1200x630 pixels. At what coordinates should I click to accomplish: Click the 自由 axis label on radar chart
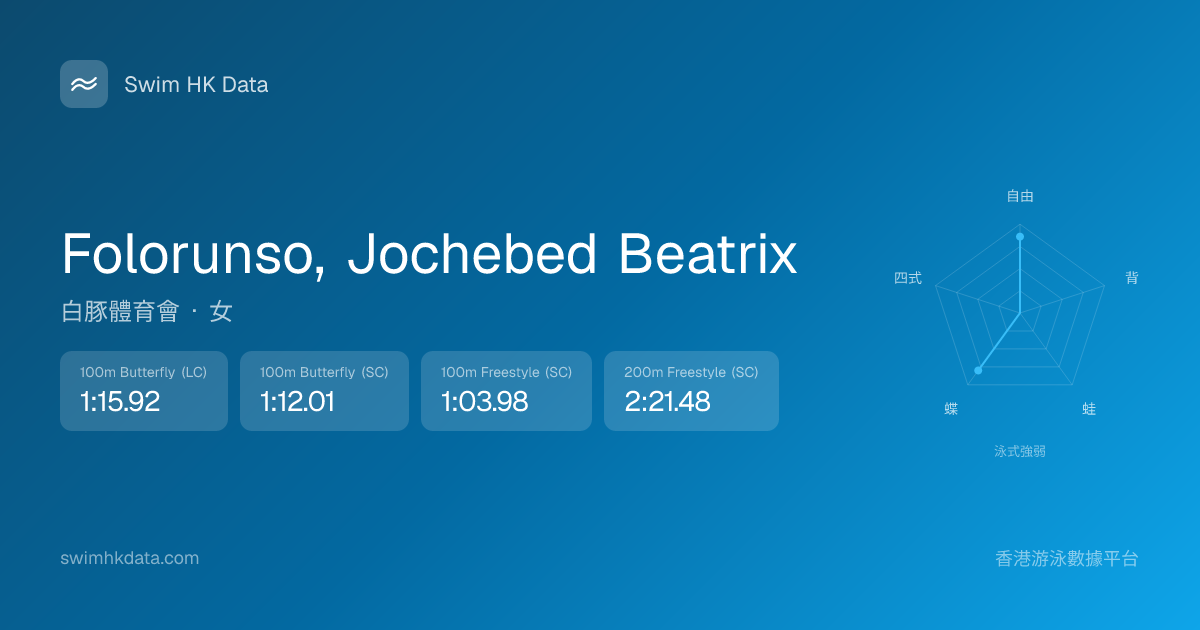click(x=1020, y=196)
